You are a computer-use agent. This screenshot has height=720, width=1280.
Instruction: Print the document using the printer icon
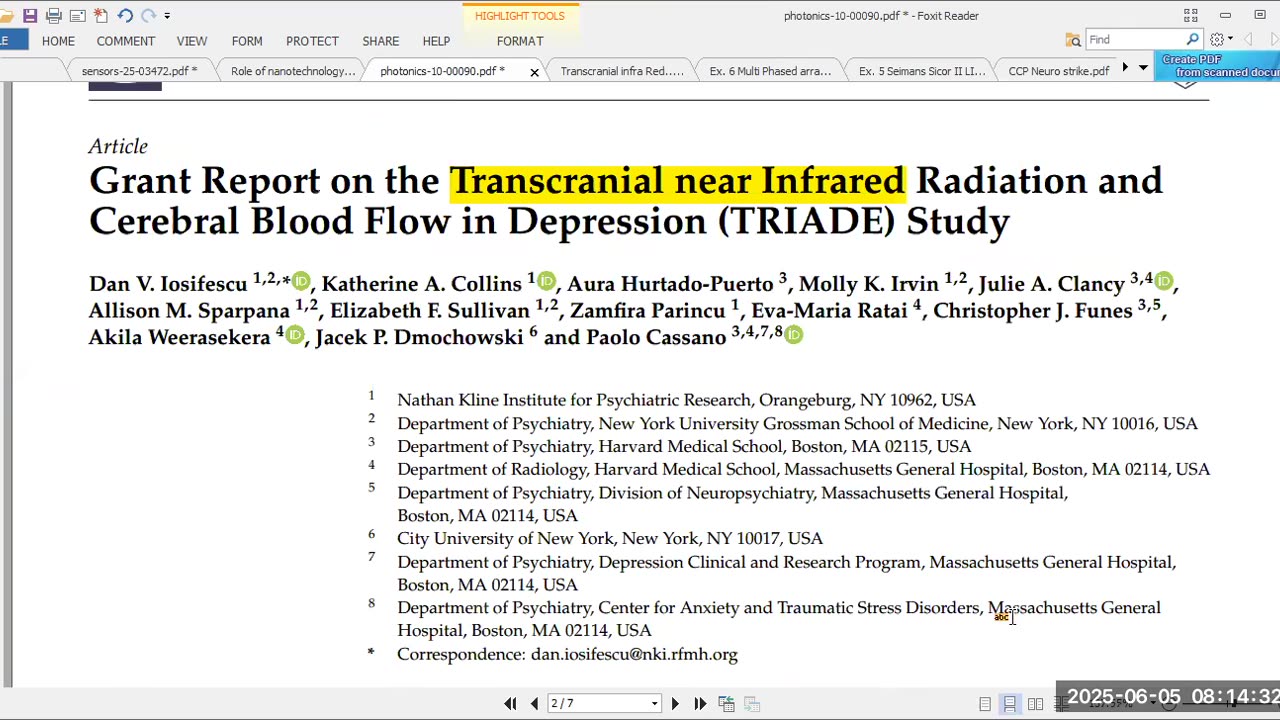pos(54,16)
